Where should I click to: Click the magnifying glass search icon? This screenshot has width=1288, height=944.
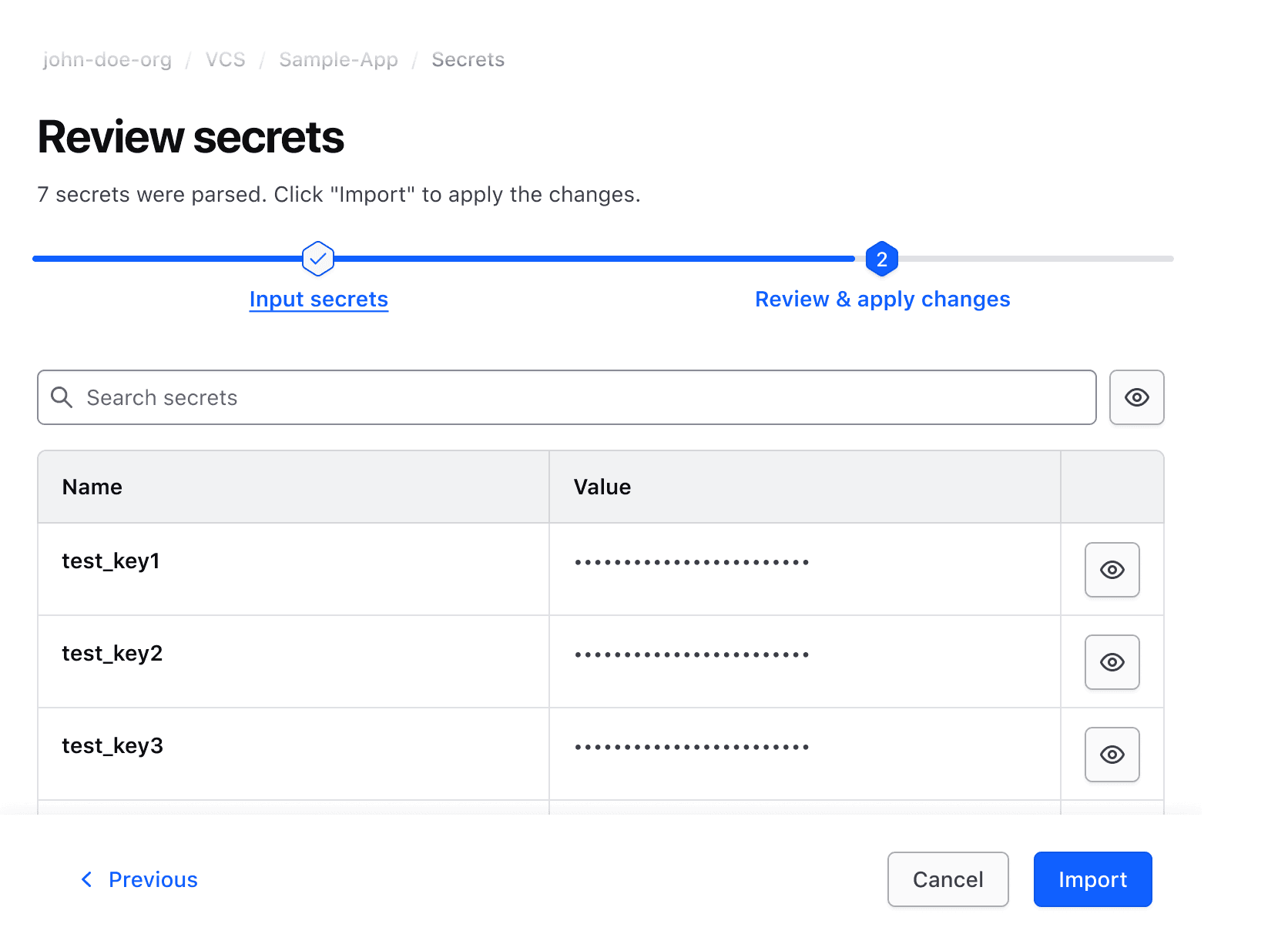tap(62, 397)
